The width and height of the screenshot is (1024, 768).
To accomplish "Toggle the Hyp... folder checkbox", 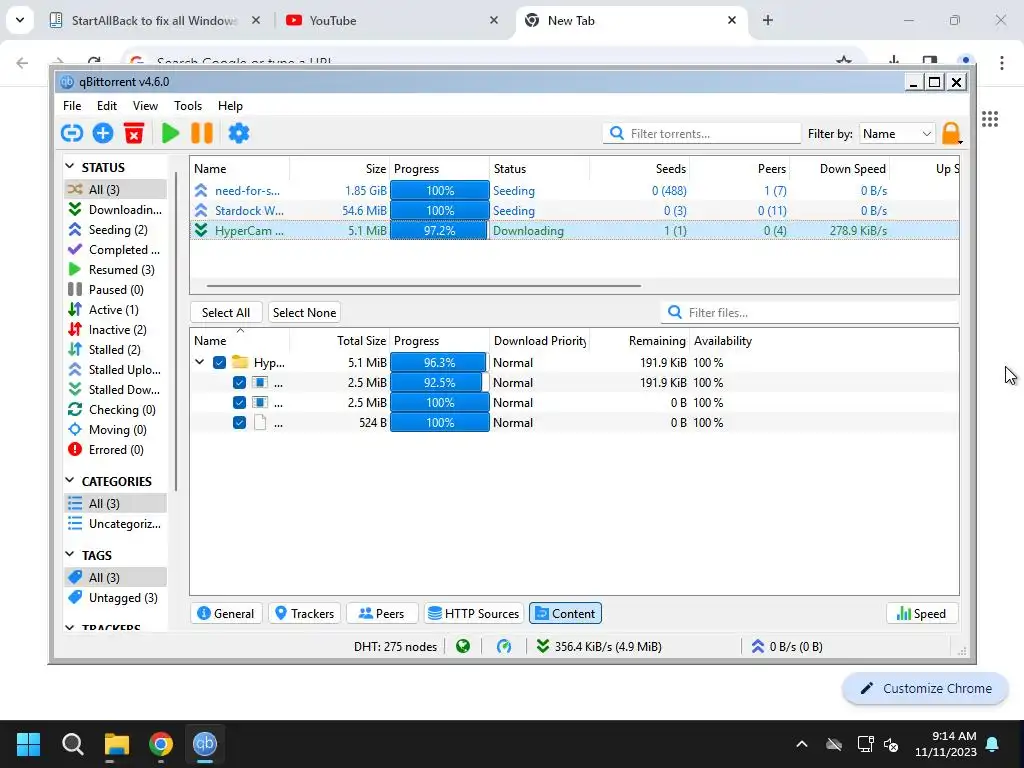I will click(219, 362).
